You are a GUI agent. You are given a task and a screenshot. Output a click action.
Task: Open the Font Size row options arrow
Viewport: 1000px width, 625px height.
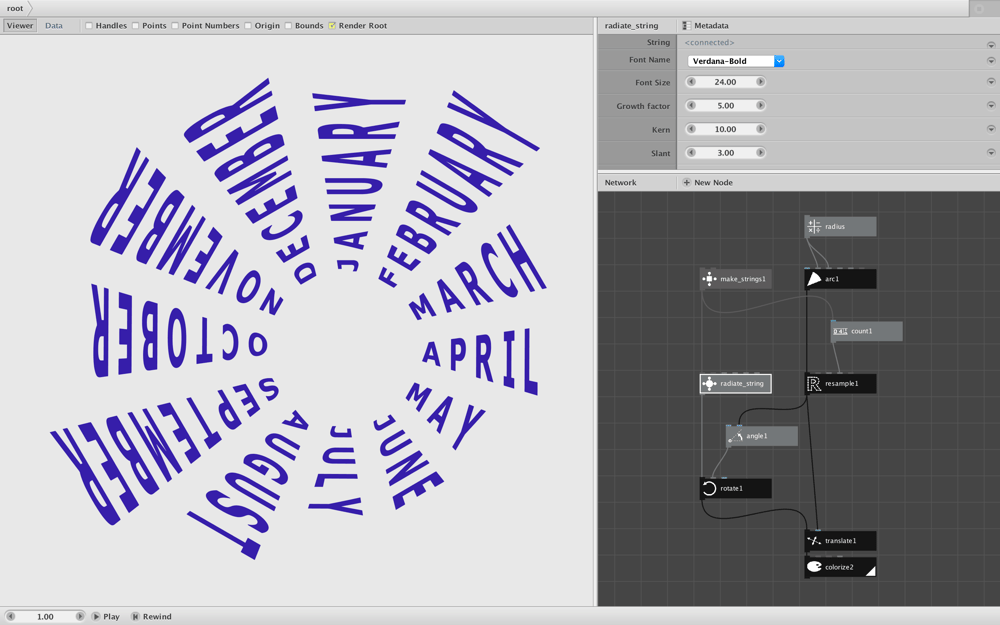pos(991,82)
